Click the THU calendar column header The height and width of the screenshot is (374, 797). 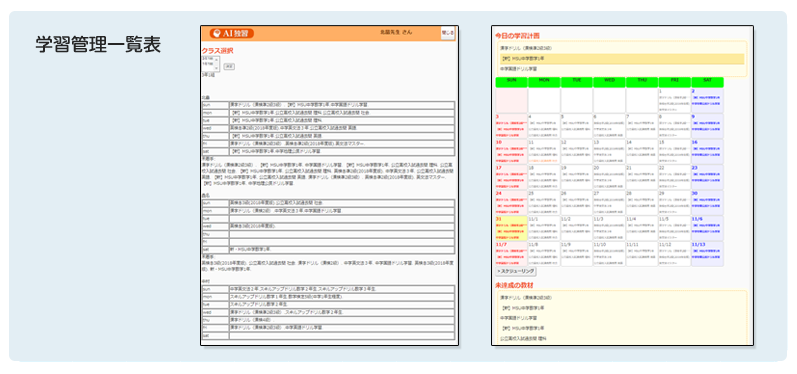642,82
